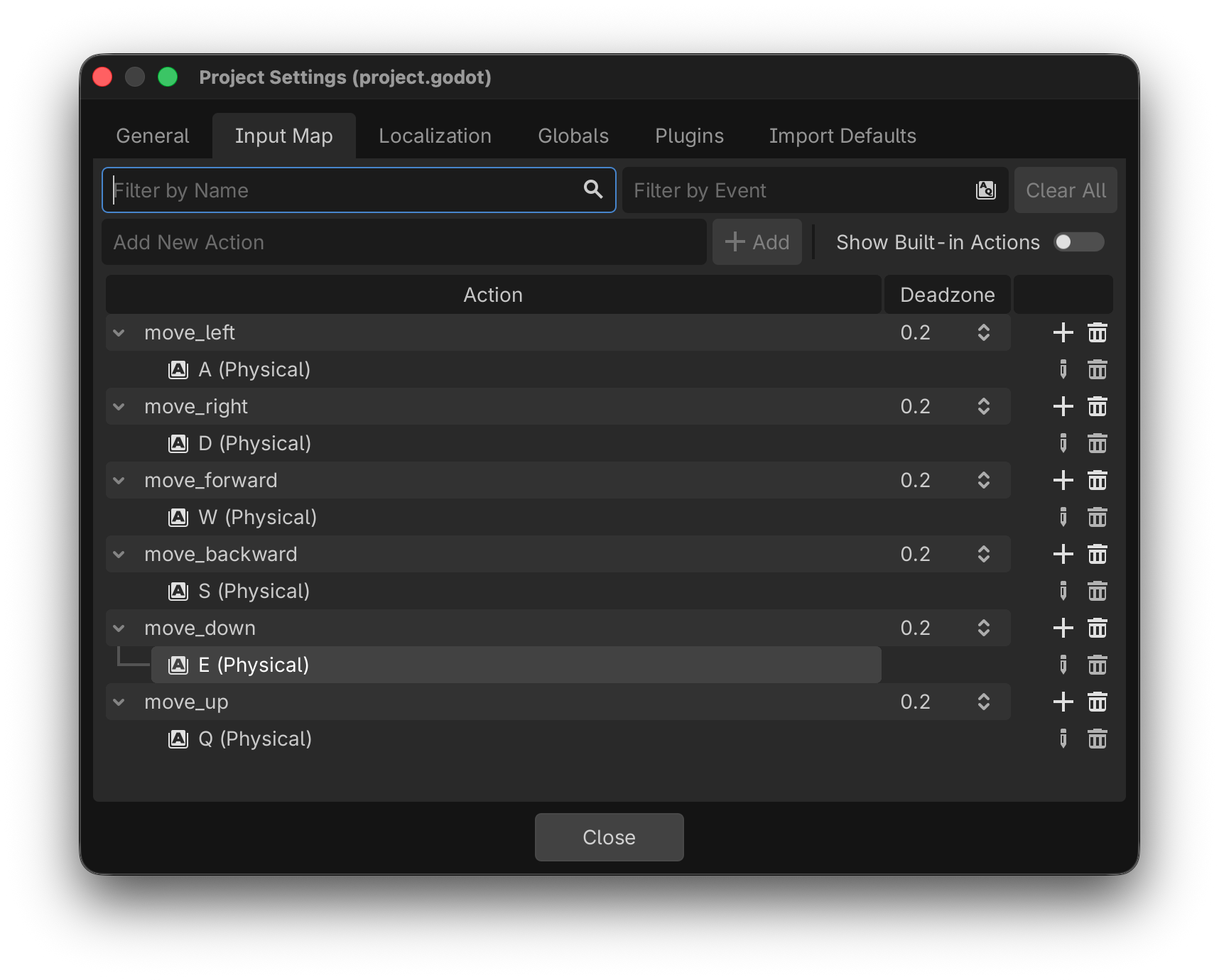Edit the A (Physical) key event
The width and height of the screenshot is (1219, 980).
click(1063, 369)
